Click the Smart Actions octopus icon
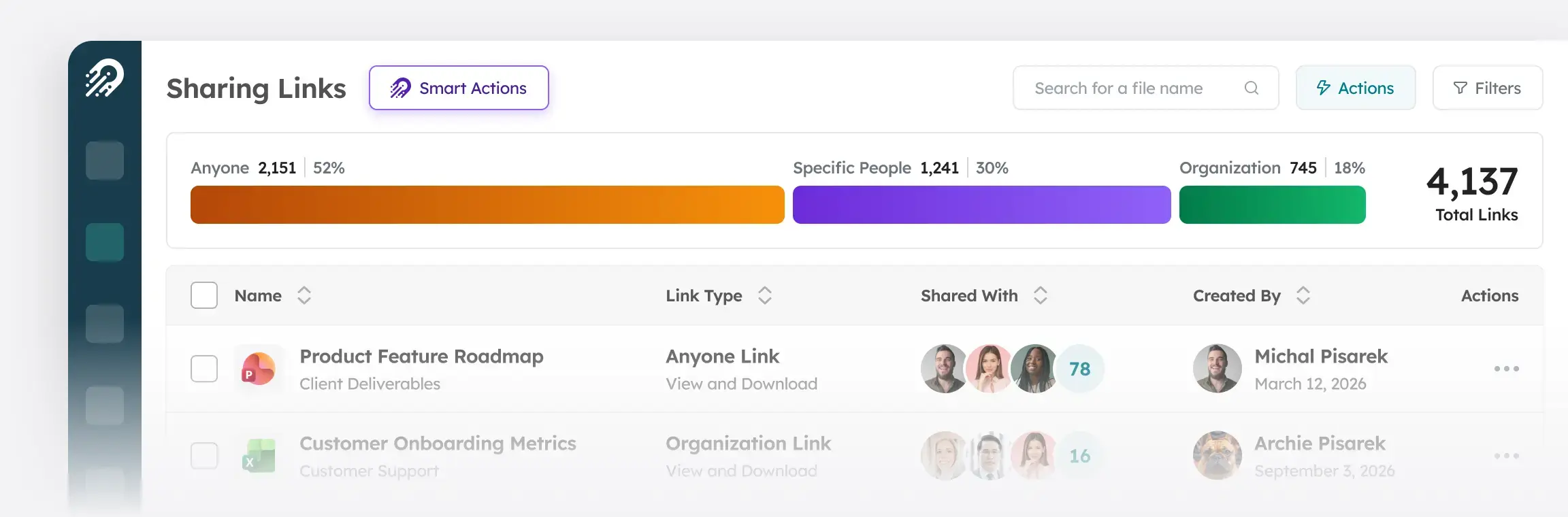Viewport: 1568px width, 517px height. pyautogui.click(x=400, y=88)
